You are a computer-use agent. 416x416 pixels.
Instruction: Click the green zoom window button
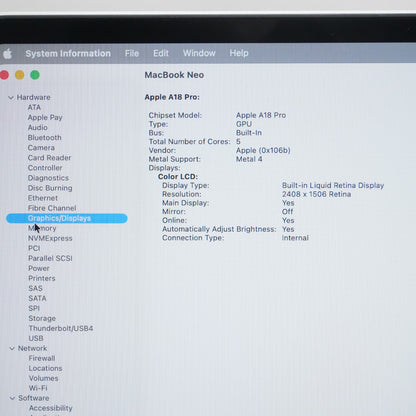tap(35, 75)
